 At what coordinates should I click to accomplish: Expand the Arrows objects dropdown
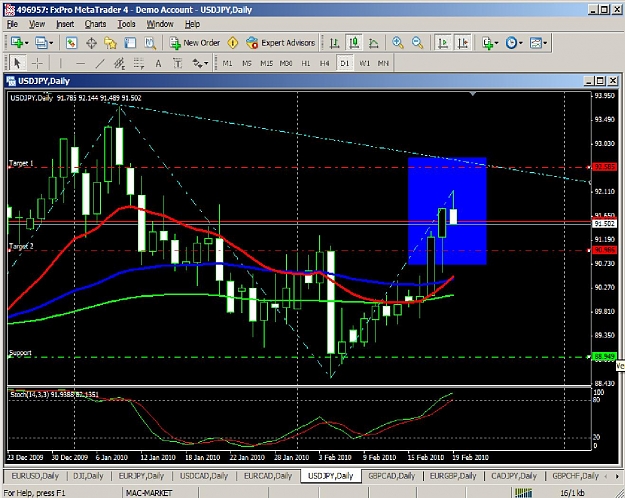click(206, 63)
